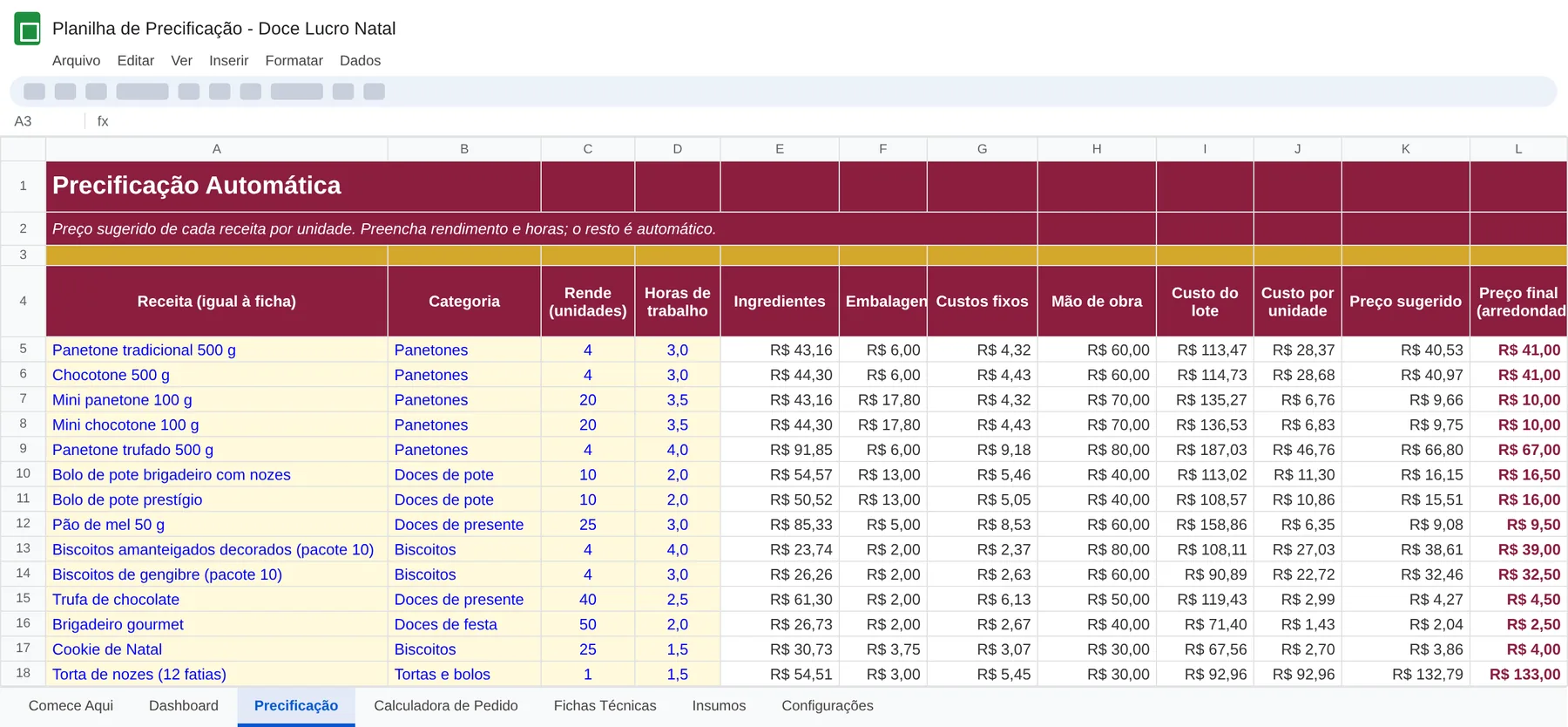Select the Chocotone 500 g cell

[x=217, y=375]
